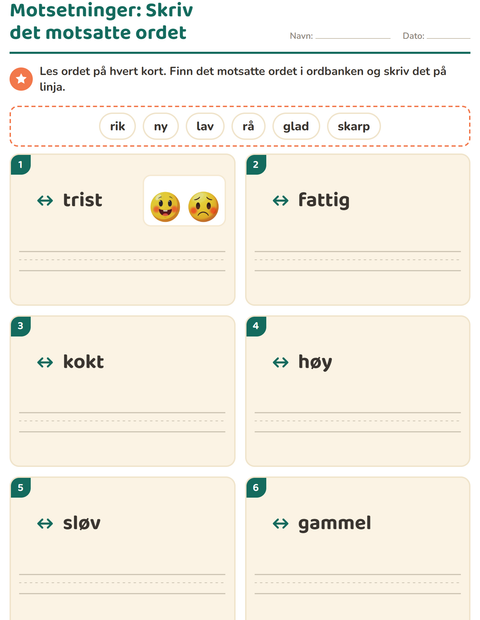Click the arrow icon next to gammel

tap(280, 524)
